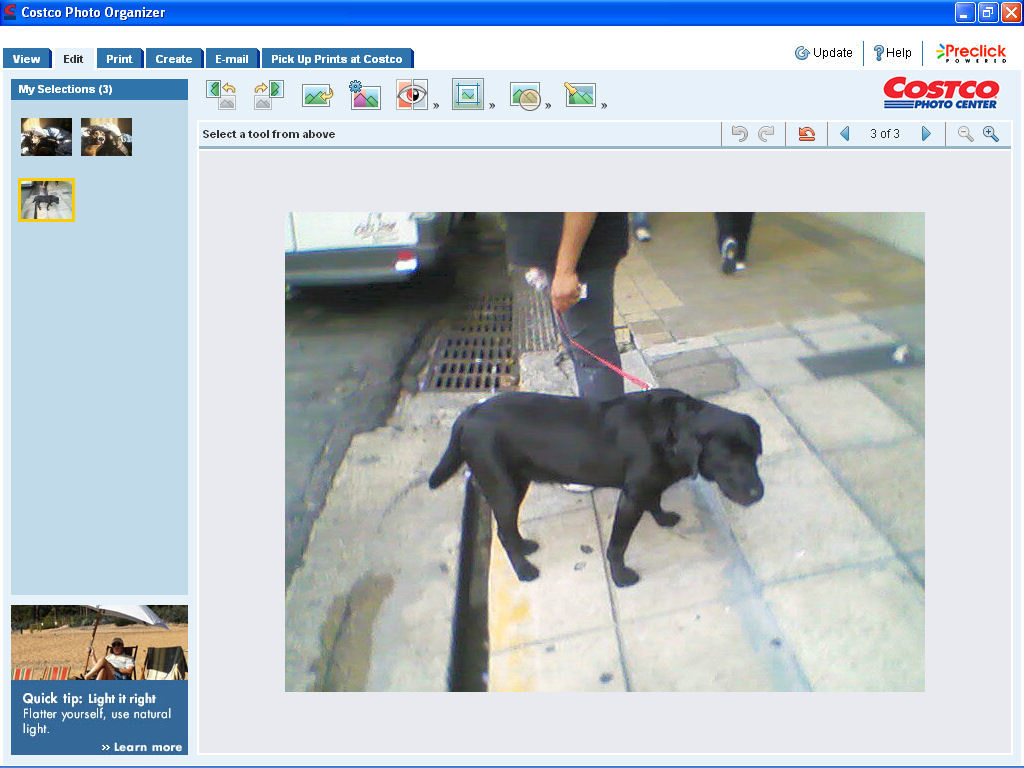Select the first thumbnail in My Selections
The height and width of the screenshot is (768, 1024).
point(46,137)
